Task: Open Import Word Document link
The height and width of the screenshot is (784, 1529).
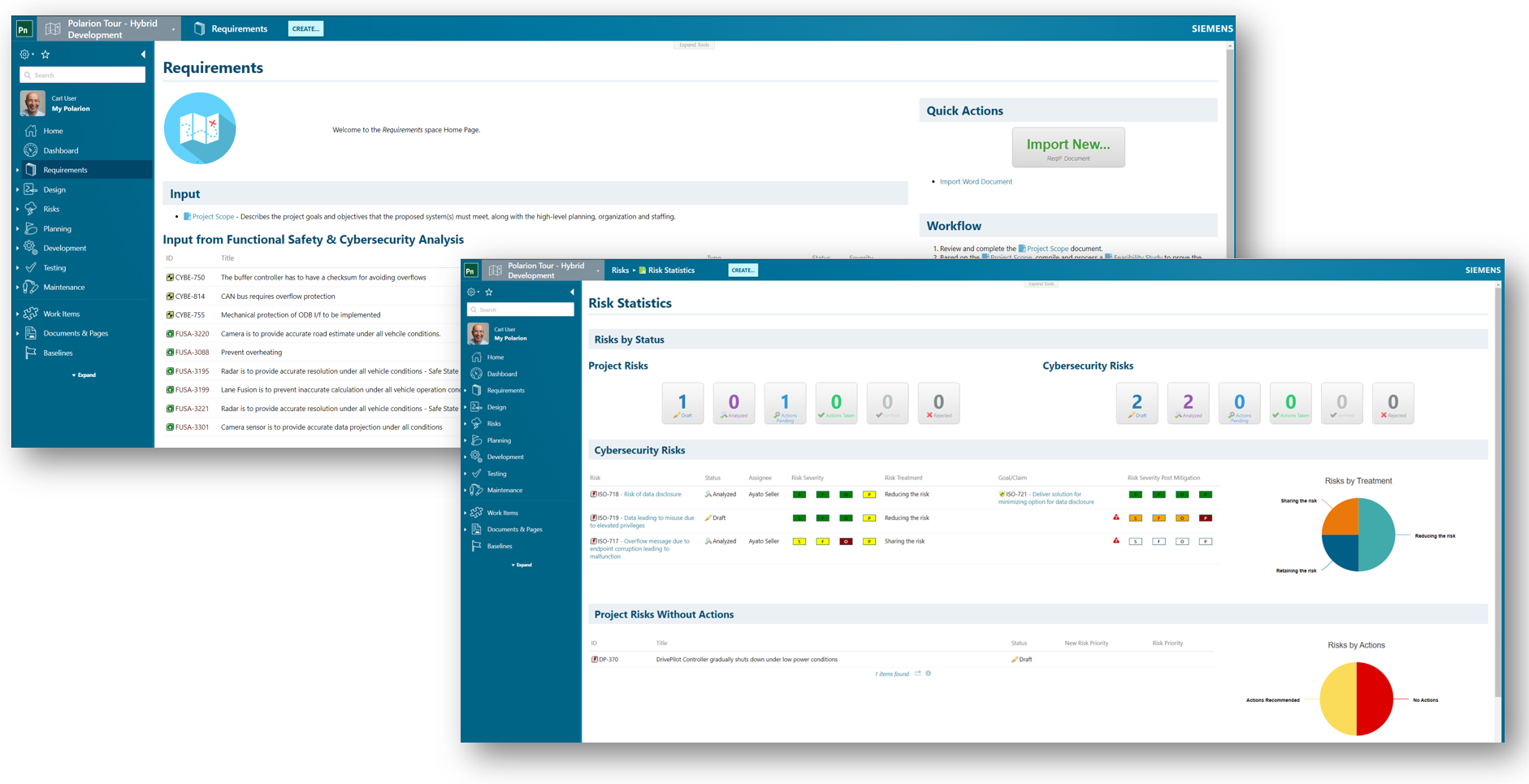Action: click(976, 182)
